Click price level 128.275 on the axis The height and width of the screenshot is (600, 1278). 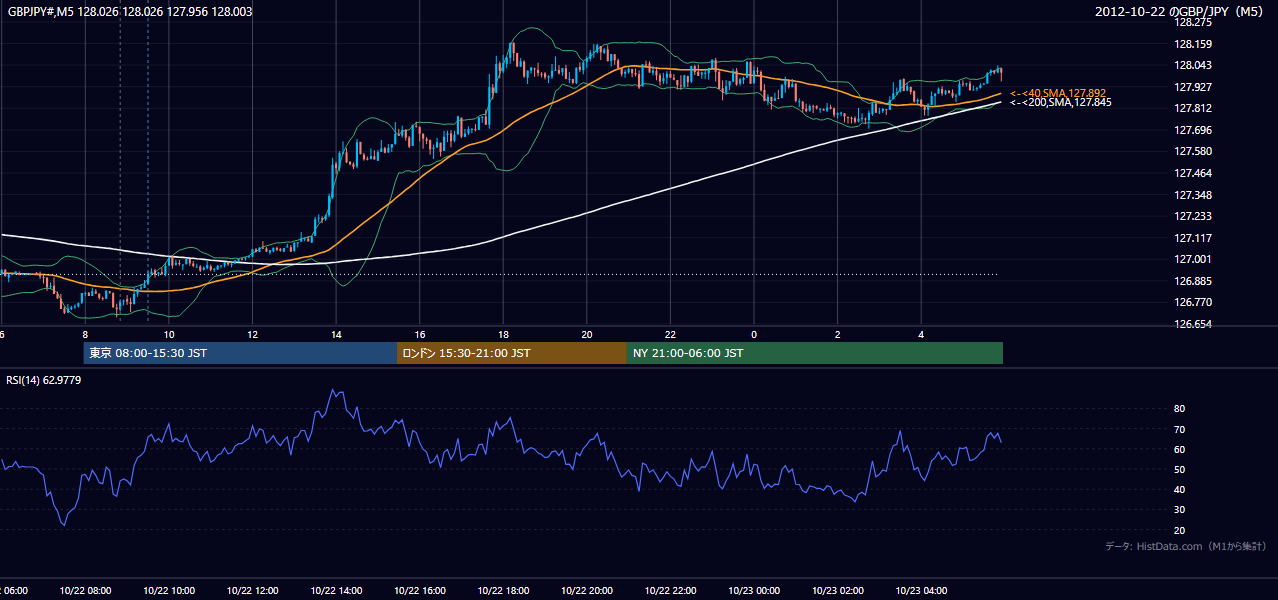pyautogui.click(x=1194, y=22)
